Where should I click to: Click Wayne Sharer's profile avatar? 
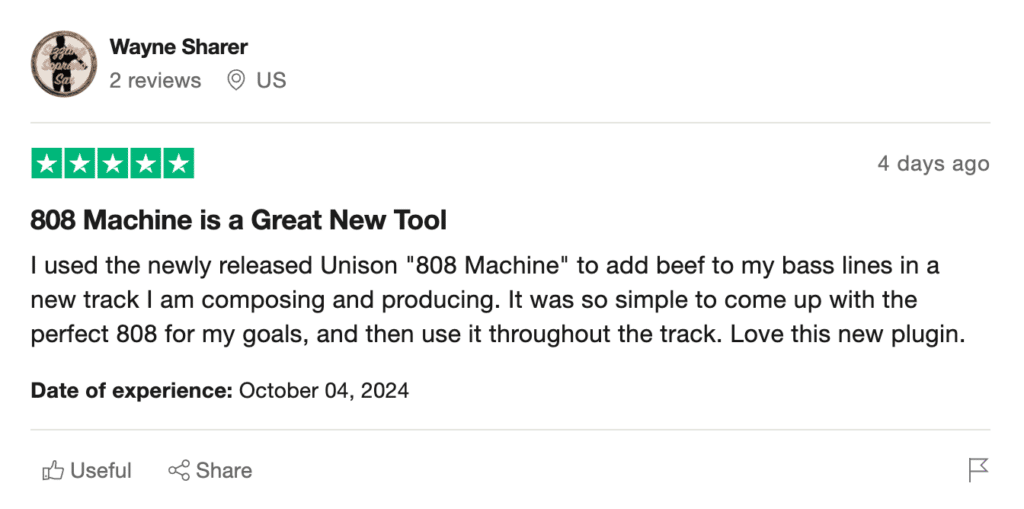(64, 63)
